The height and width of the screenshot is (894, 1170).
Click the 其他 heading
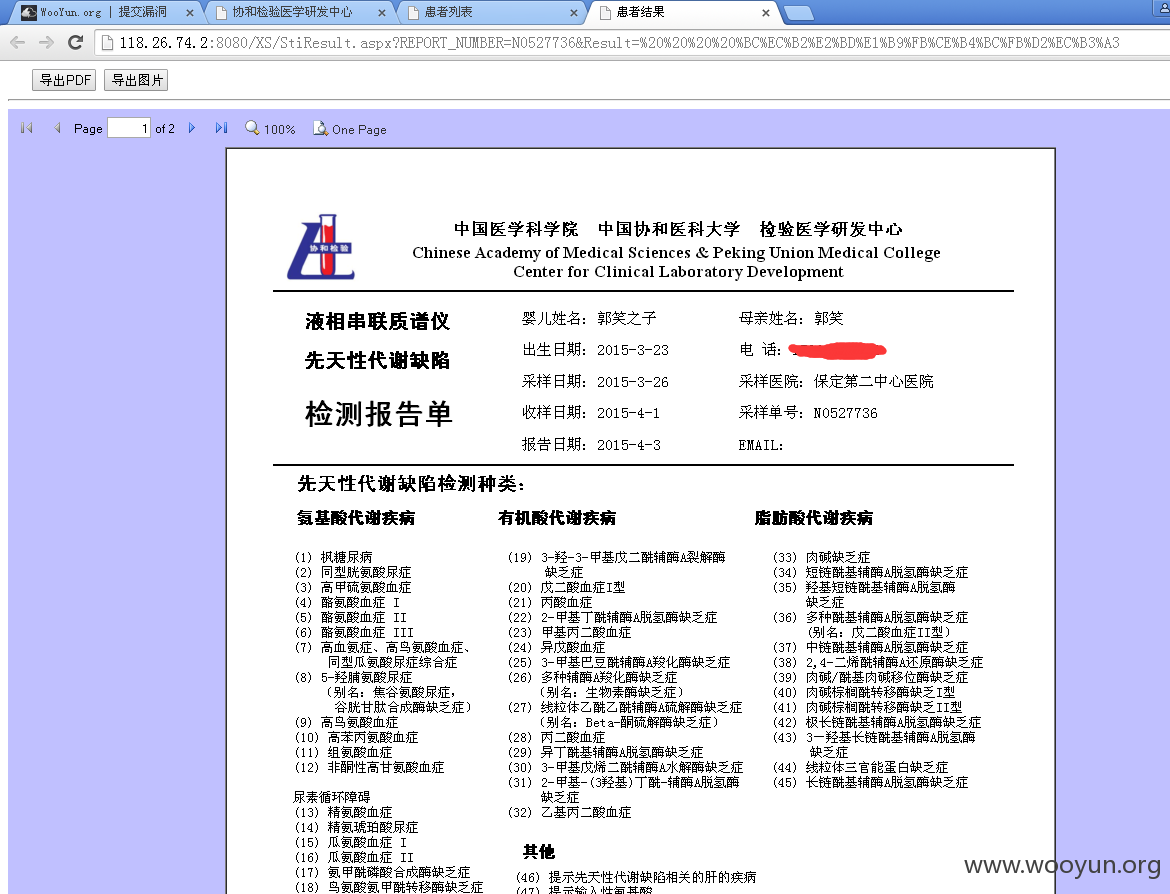point(539,851)
